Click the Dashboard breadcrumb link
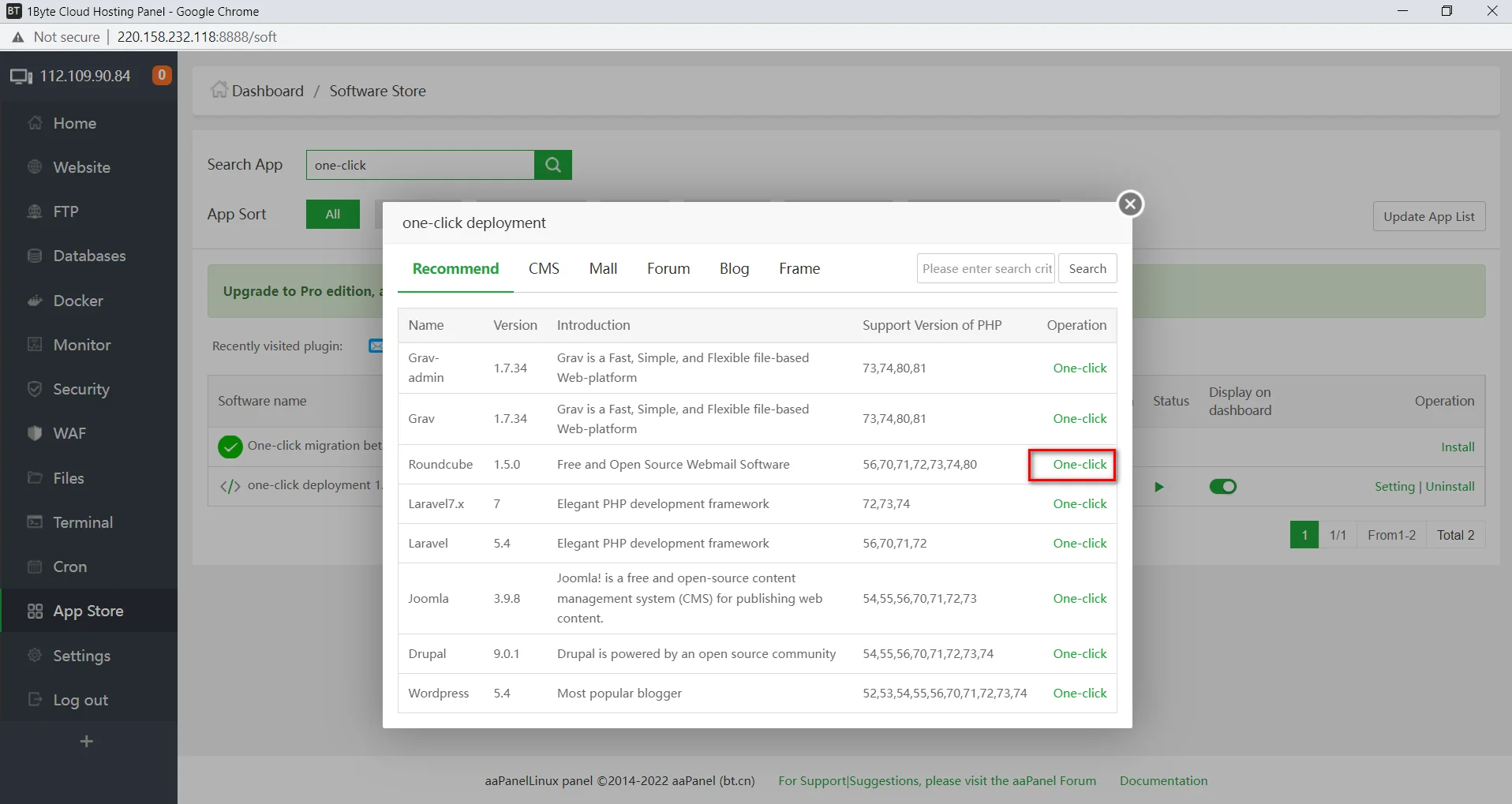This screenshot has width=1512, height=804. (268, 91)
